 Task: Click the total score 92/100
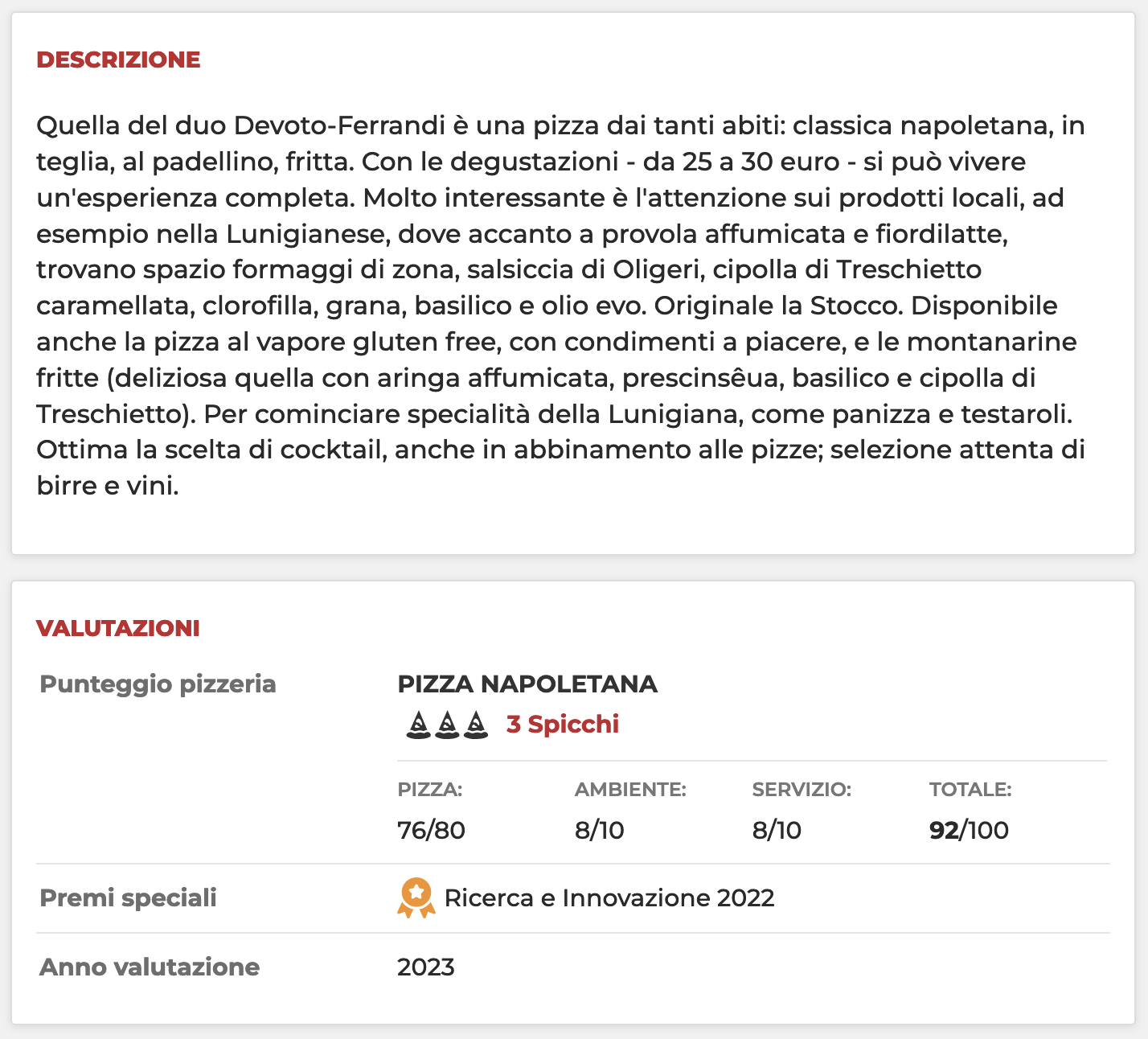click(969, 831)
